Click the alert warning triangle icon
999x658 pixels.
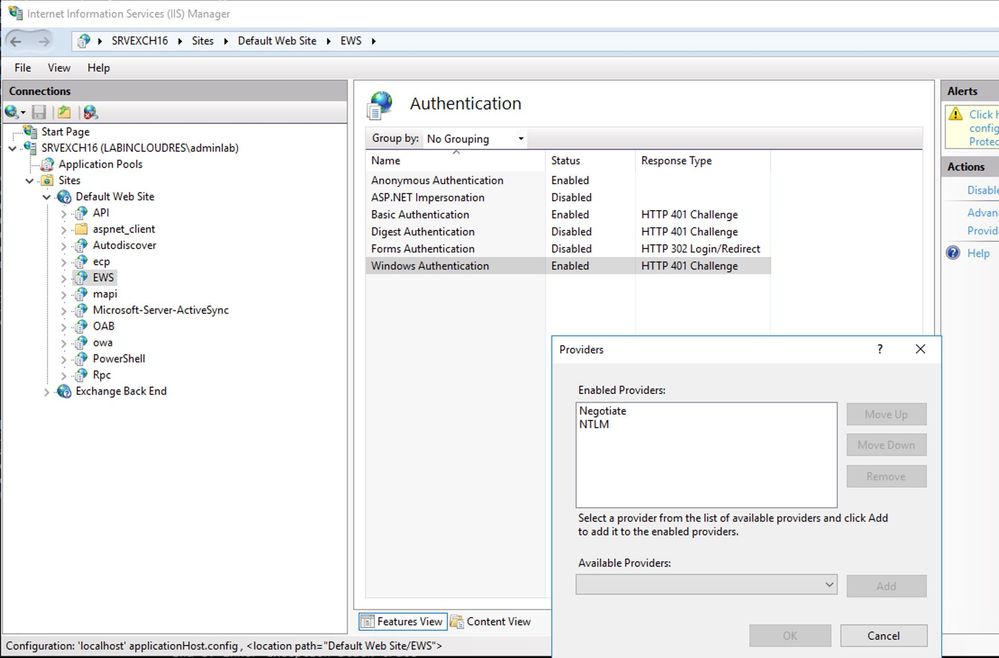[956, 114]
